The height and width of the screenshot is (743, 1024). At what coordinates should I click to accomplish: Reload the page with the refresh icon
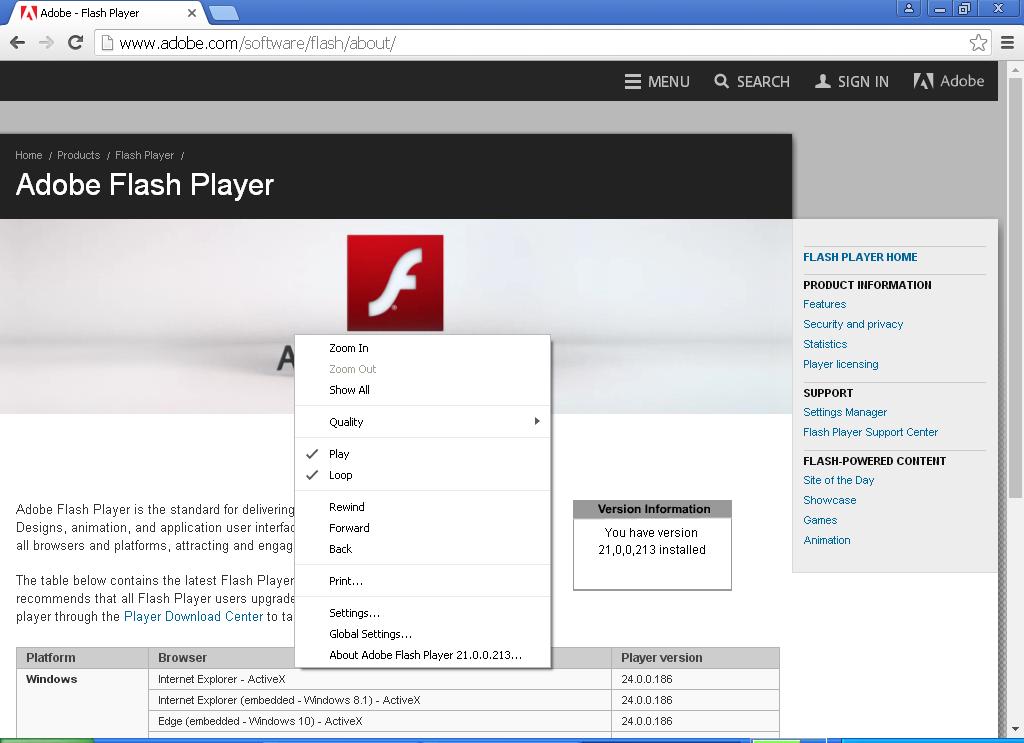click(x=76, y=42)
